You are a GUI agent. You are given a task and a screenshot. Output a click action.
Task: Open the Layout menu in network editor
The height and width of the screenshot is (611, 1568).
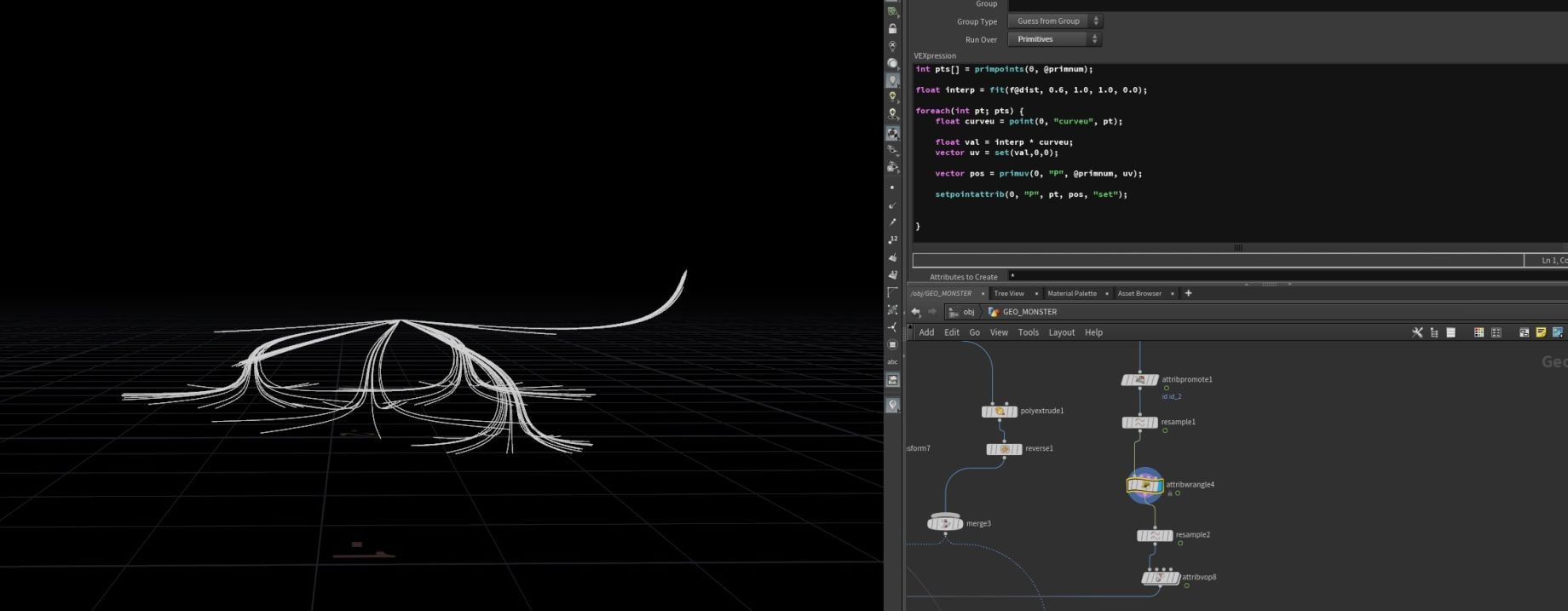(1062, 332)
